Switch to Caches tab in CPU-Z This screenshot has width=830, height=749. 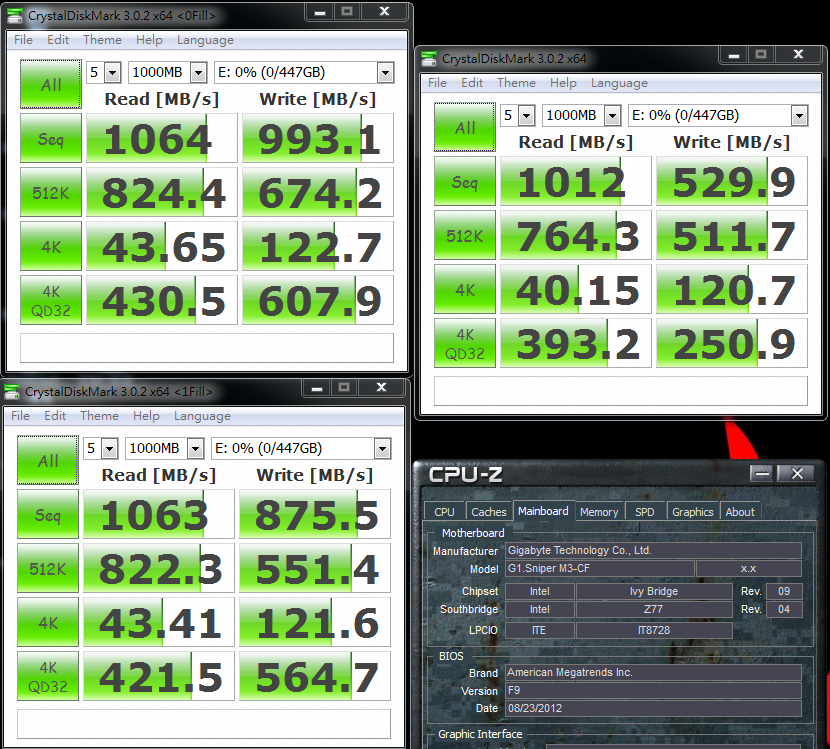[x=489, y=511]
